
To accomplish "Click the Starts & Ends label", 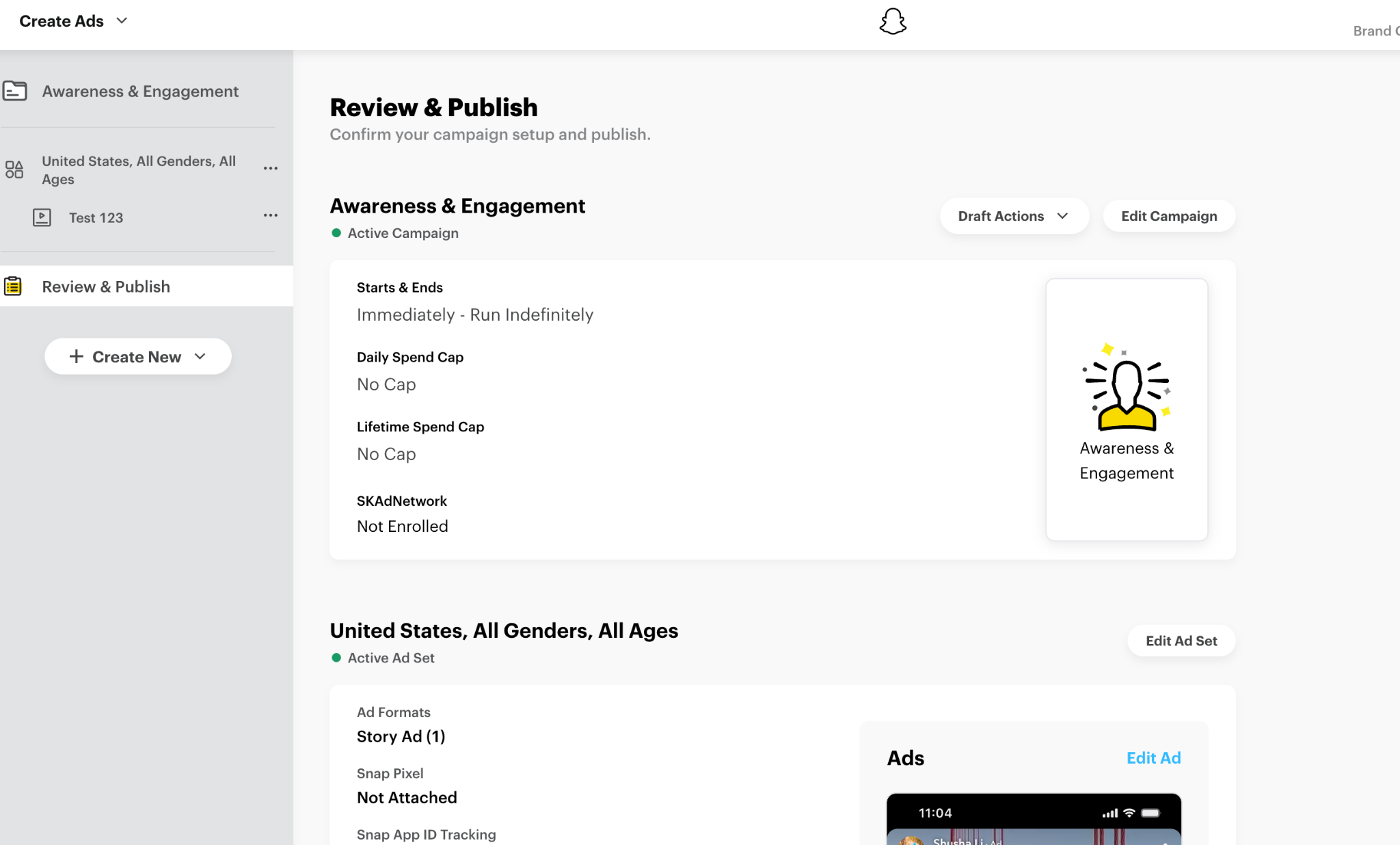I will [400, 287].
